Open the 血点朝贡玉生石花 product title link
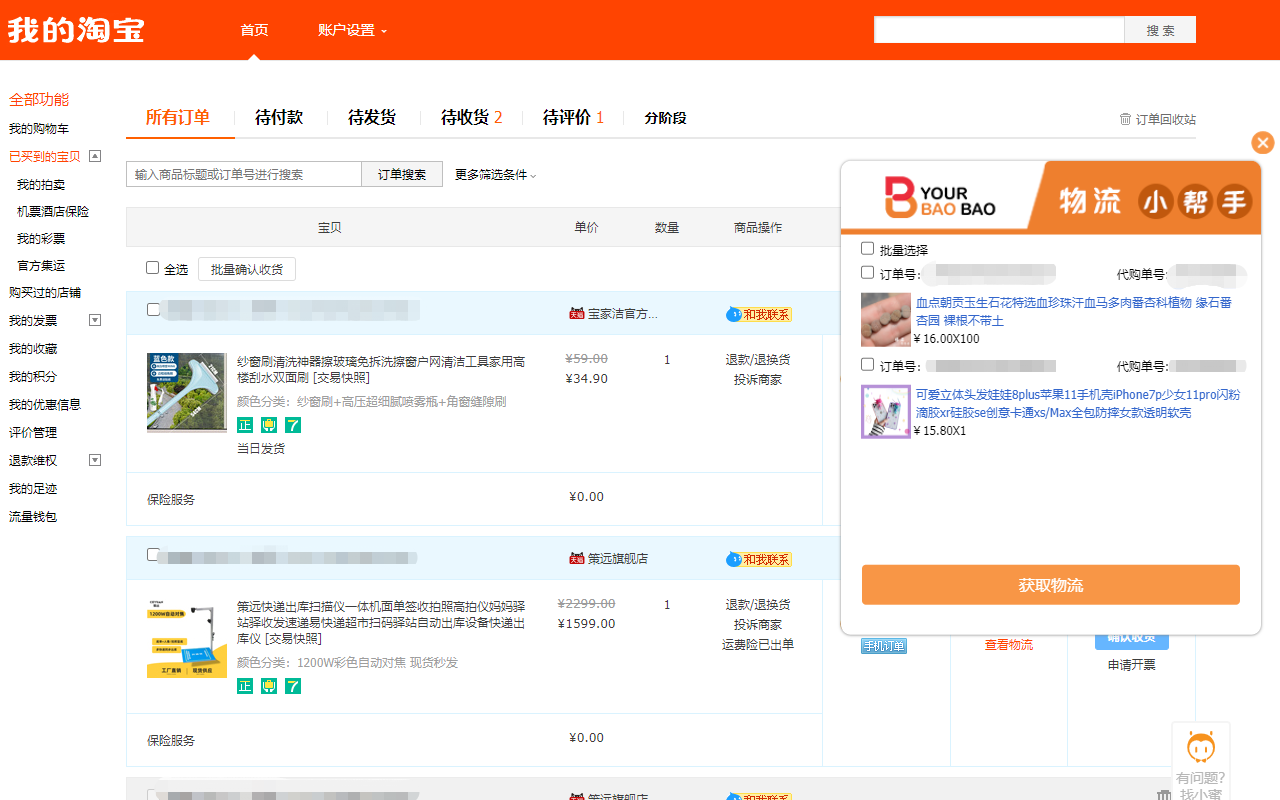 (1074, 312)
